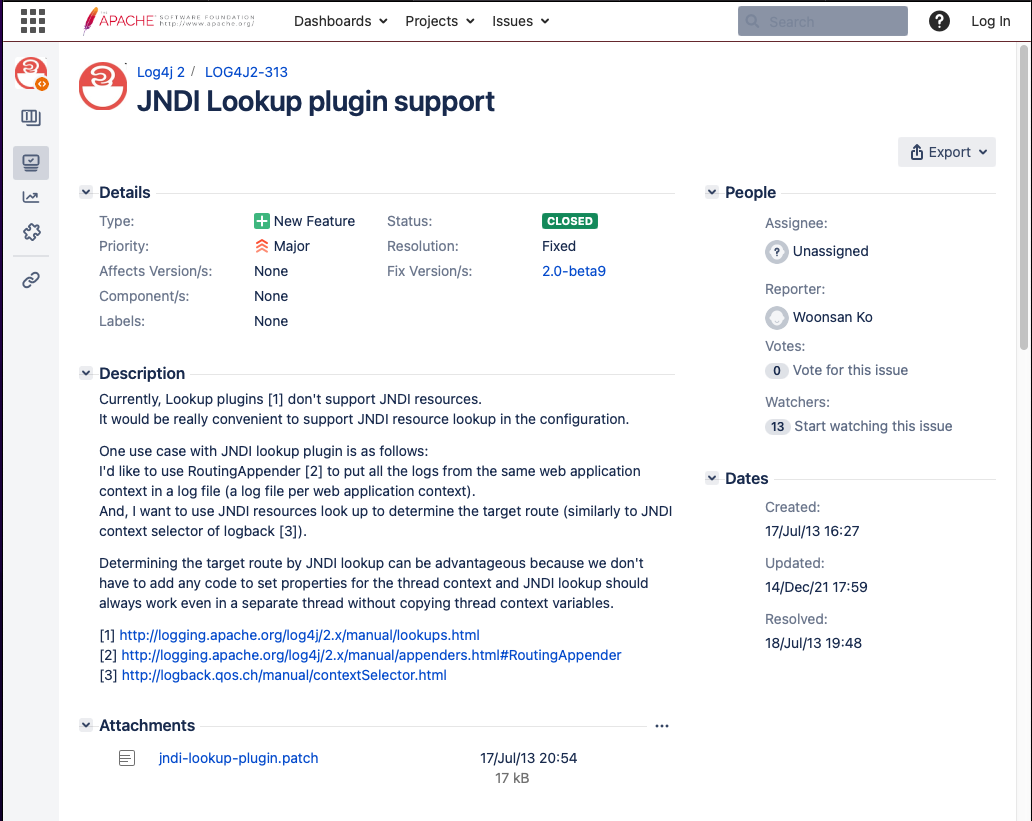Open the Log4j 2 breadcrumb link
Image resolution: width=1032 pixels, height=821 pixels.
(161, 72)
